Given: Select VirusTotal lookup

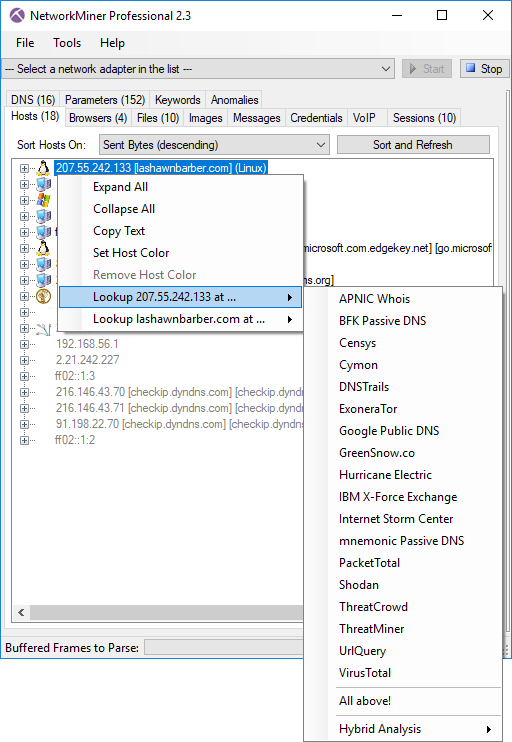Looking at the screenshot, I should click(x=403, y=673).
